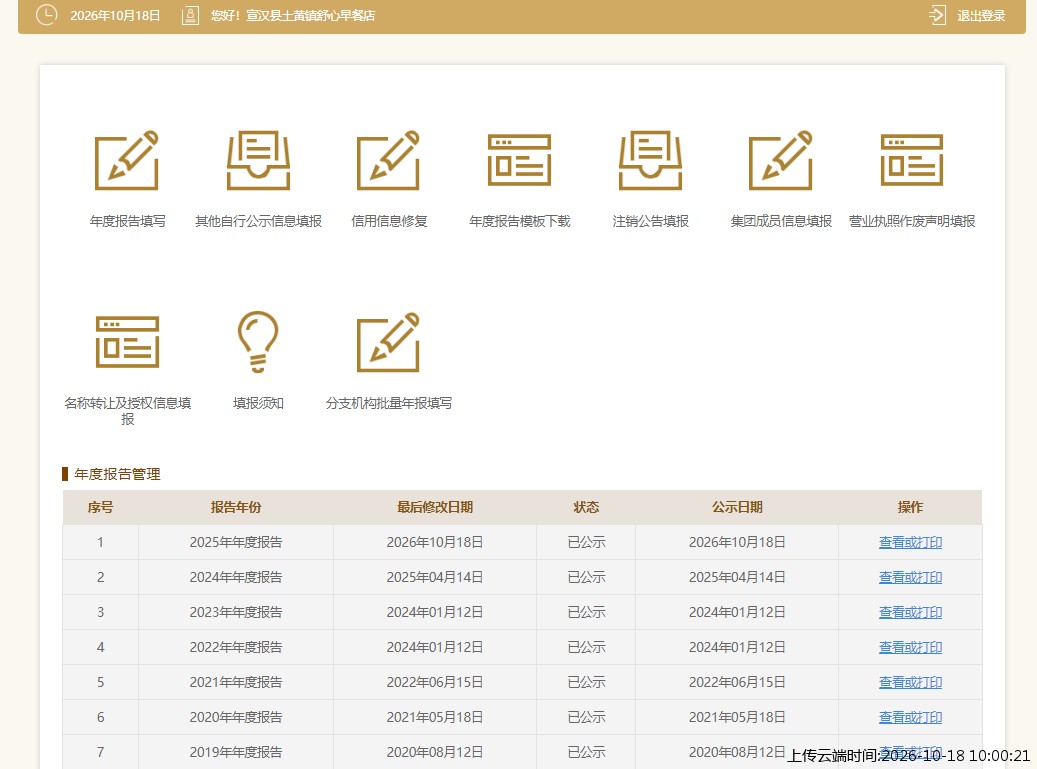Click the 2022年06月15日 last modified date cell
The width and height of the screenshot is (1037, 769).
pos(435,682)
